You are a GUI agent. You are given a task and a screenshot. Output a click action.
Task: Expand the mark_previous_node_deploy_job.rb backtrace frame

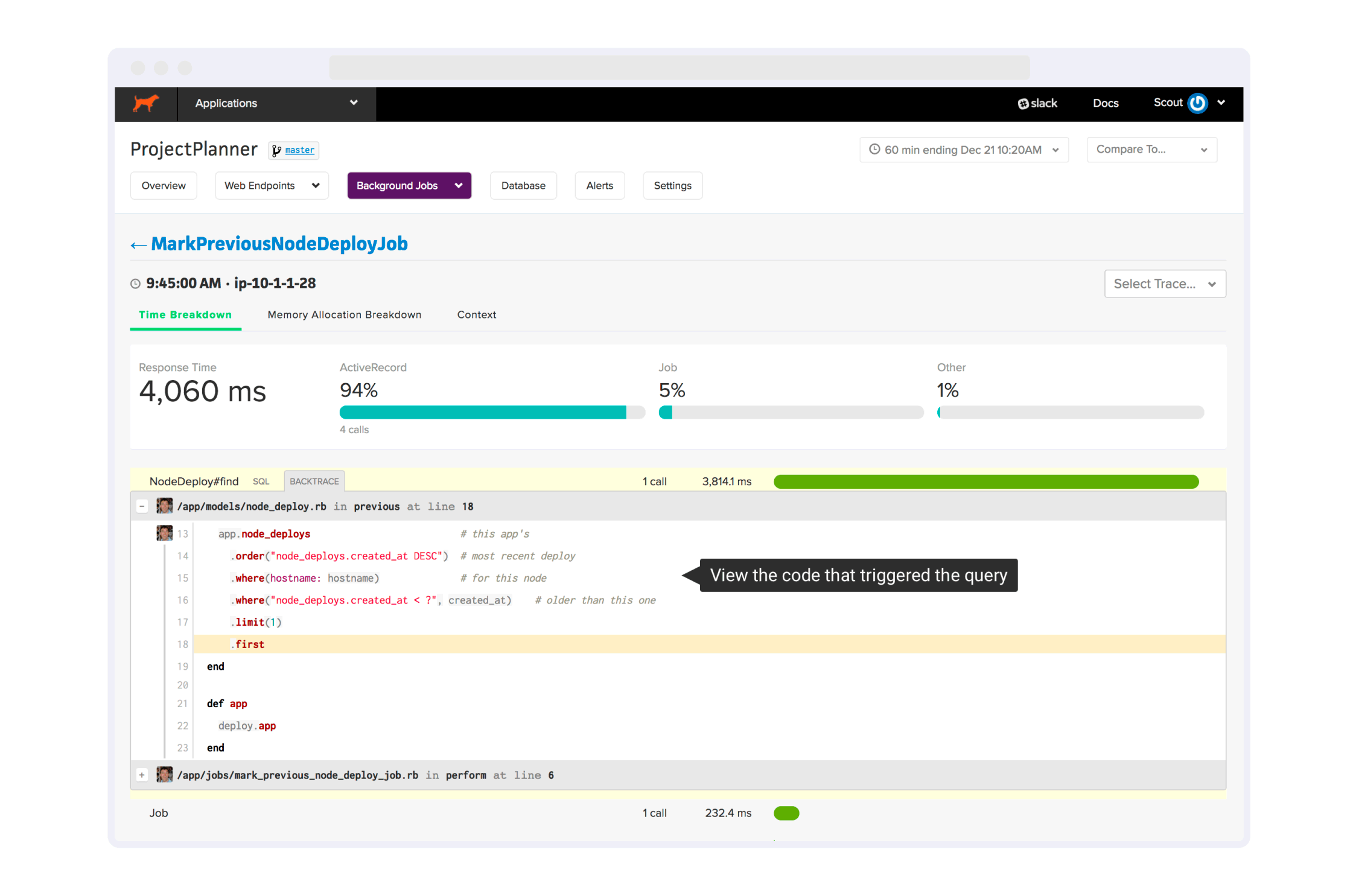click(x=142, y=775)
